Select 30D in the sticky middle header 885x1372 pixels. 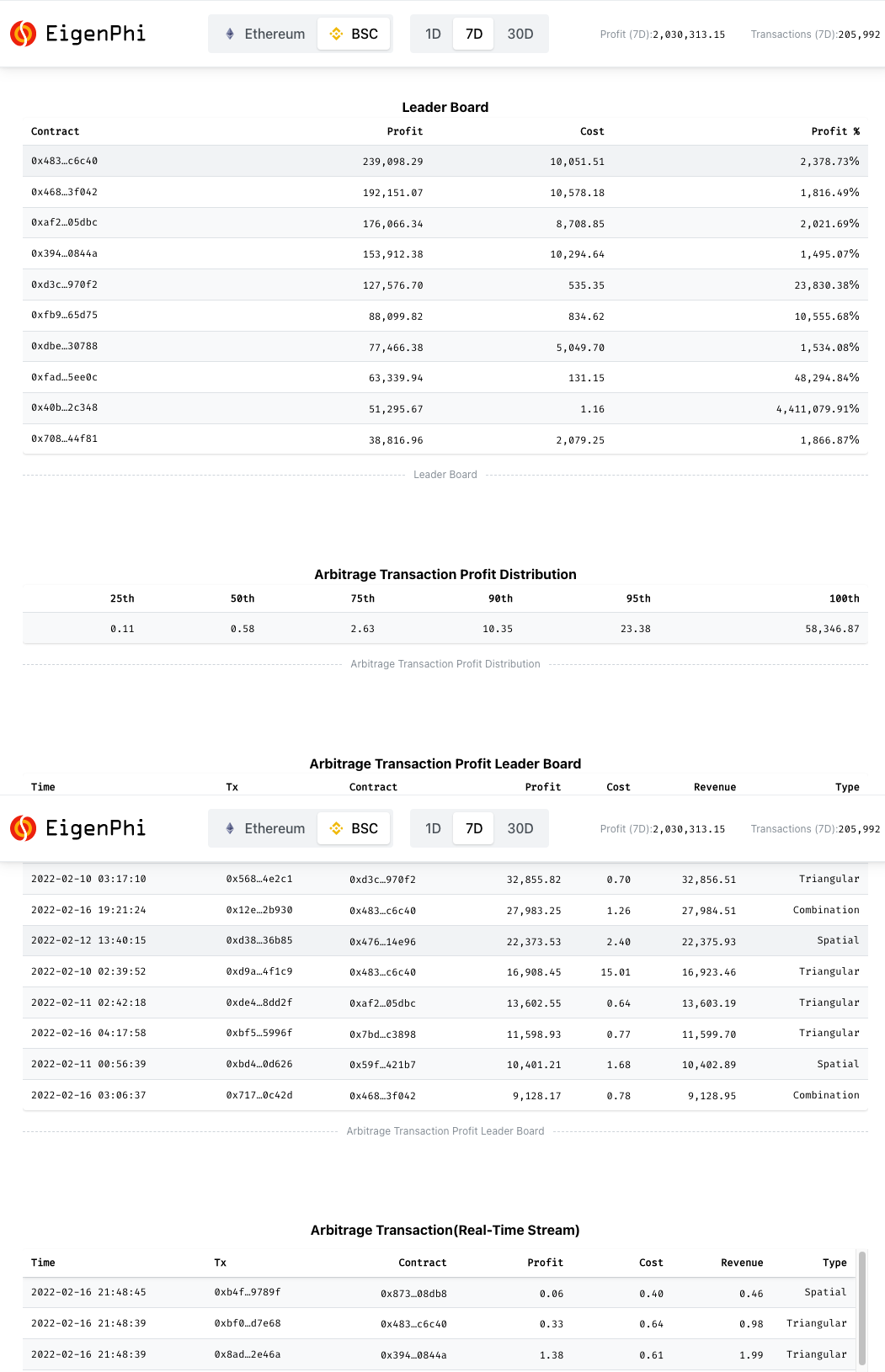[520, 828]
